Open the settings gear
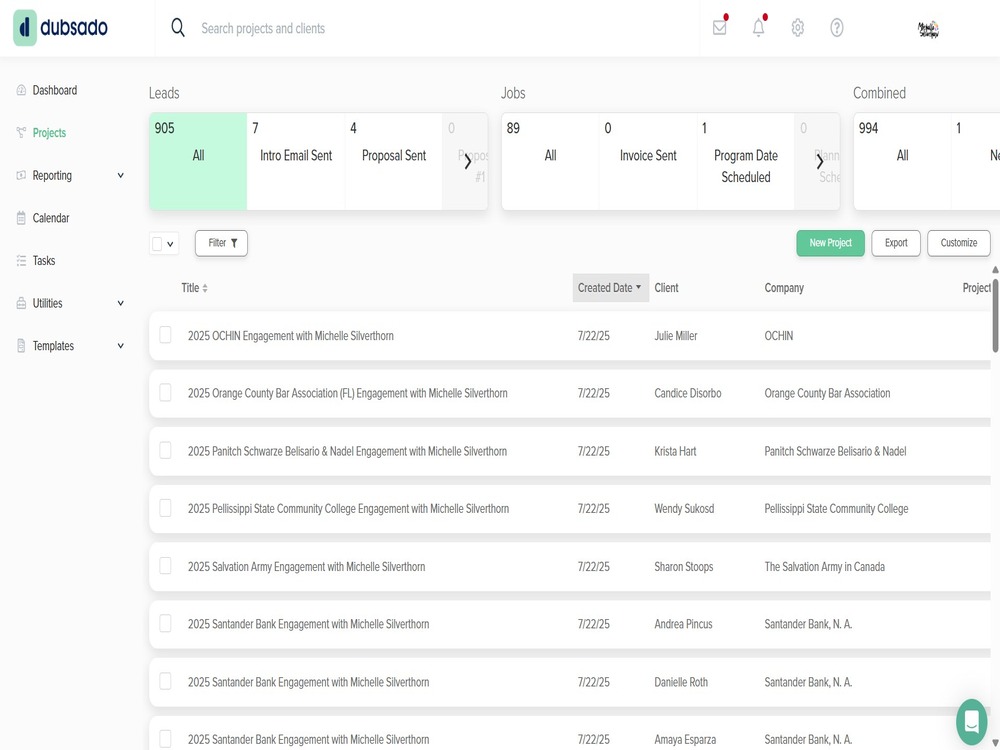1000x750 pixels. tap(797, 27)
